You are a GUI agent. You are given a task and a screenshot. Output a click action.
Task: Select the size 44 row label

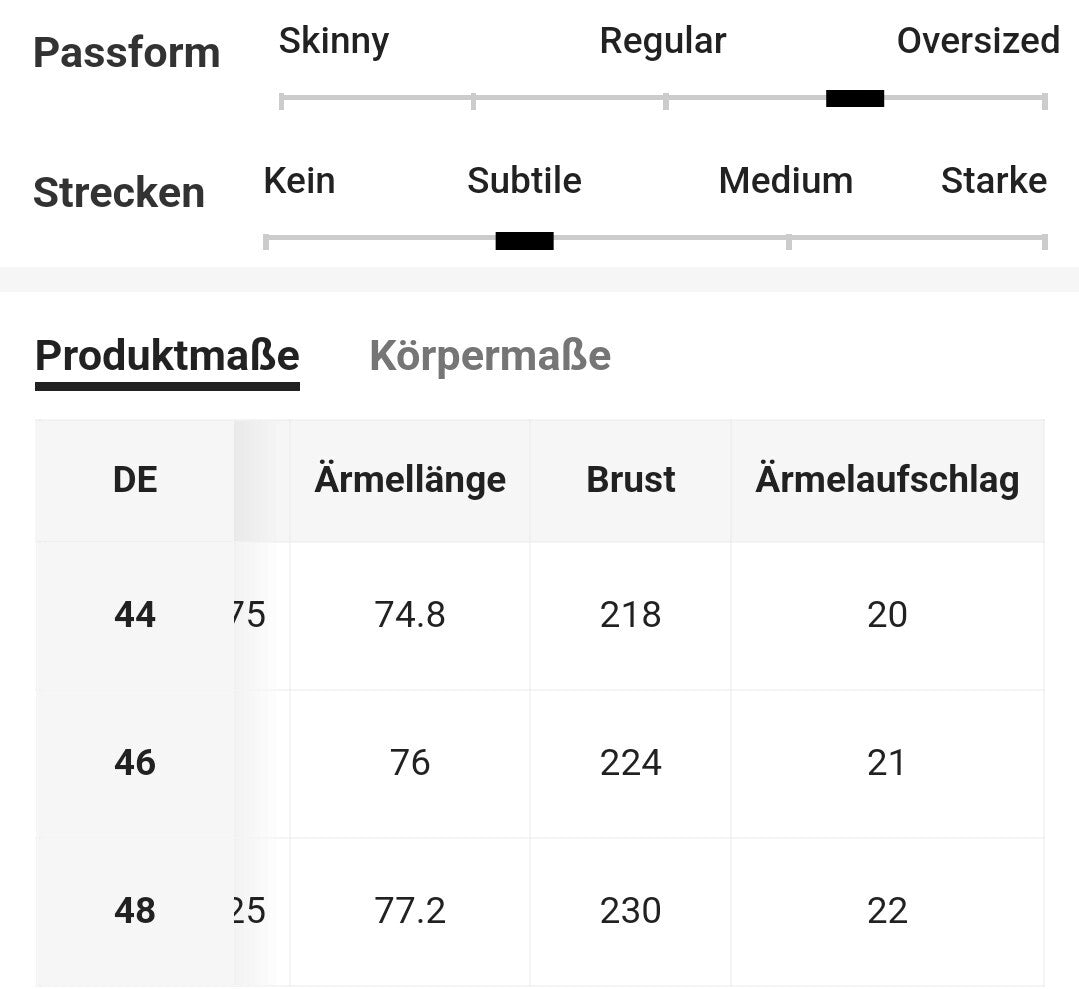[x=135, y=614]
